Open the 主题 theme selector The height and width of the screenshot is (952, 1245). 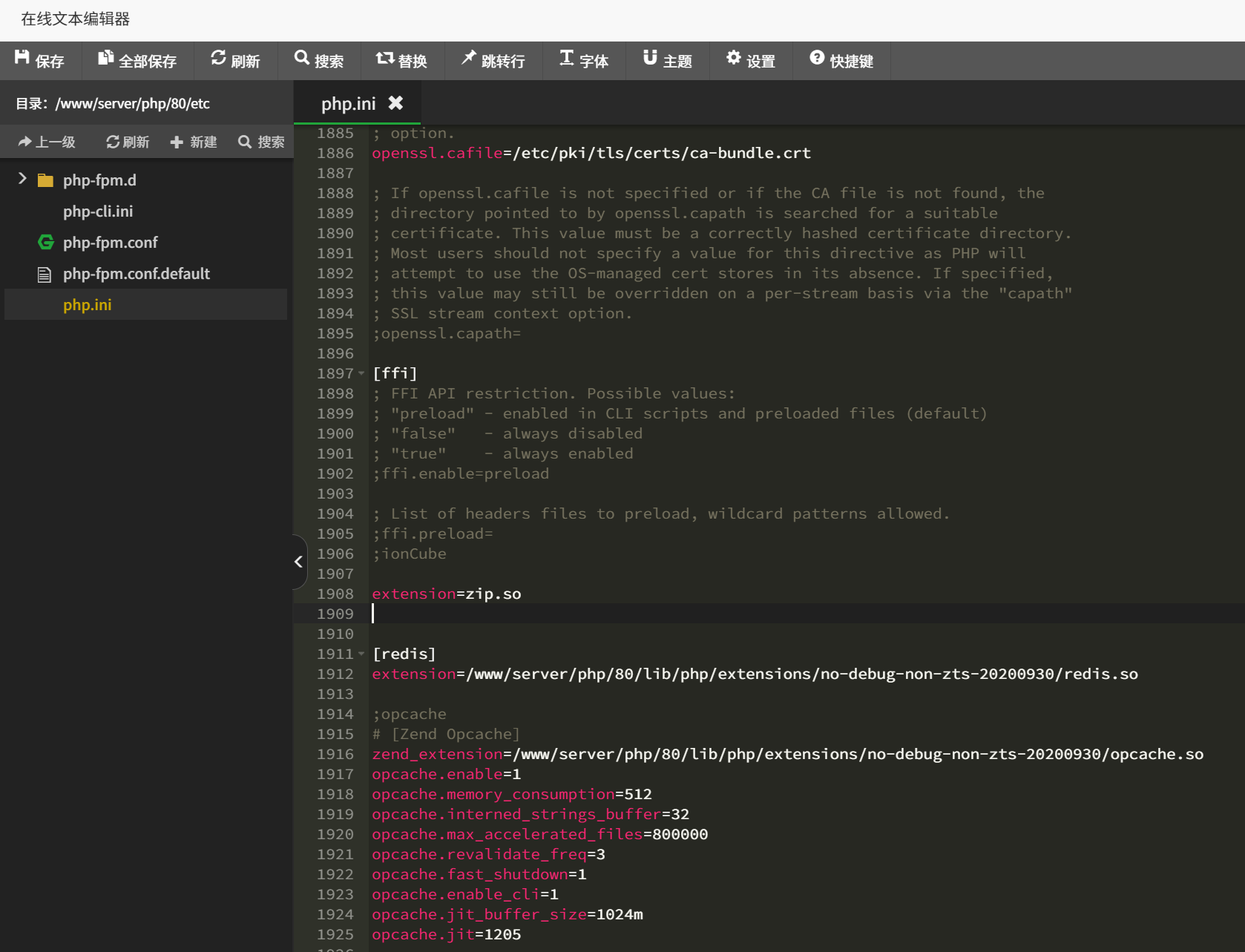pyautogui.click(x=667, y=61)
